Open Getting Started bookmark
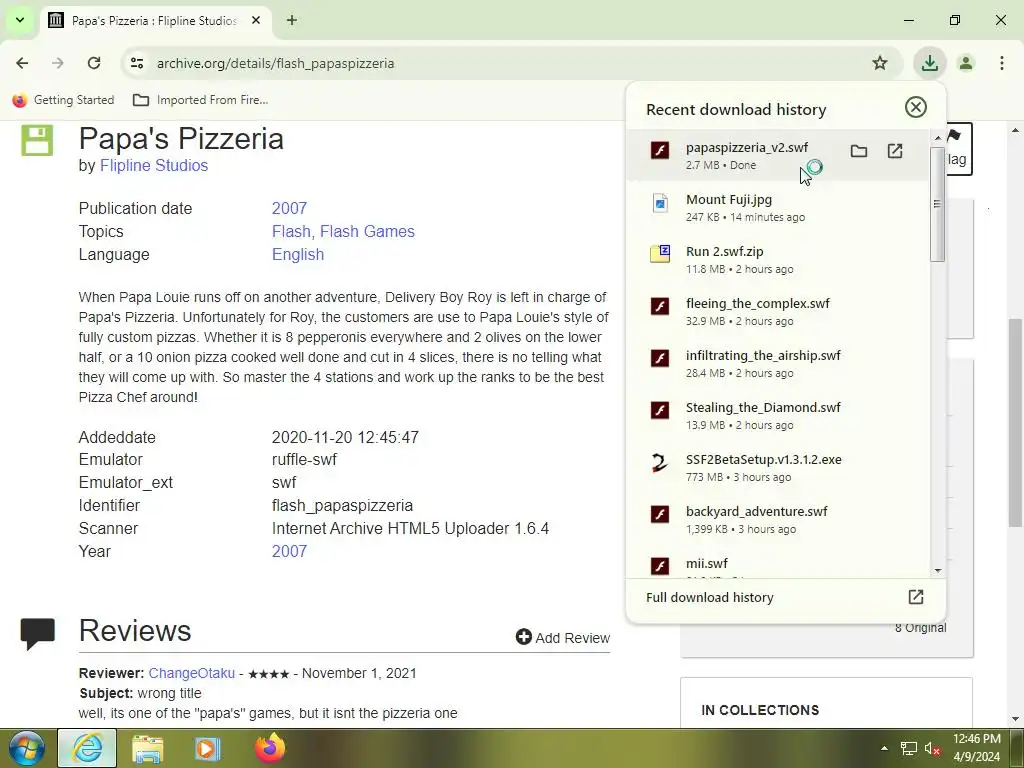The image size is (1024, 768). 63,100
